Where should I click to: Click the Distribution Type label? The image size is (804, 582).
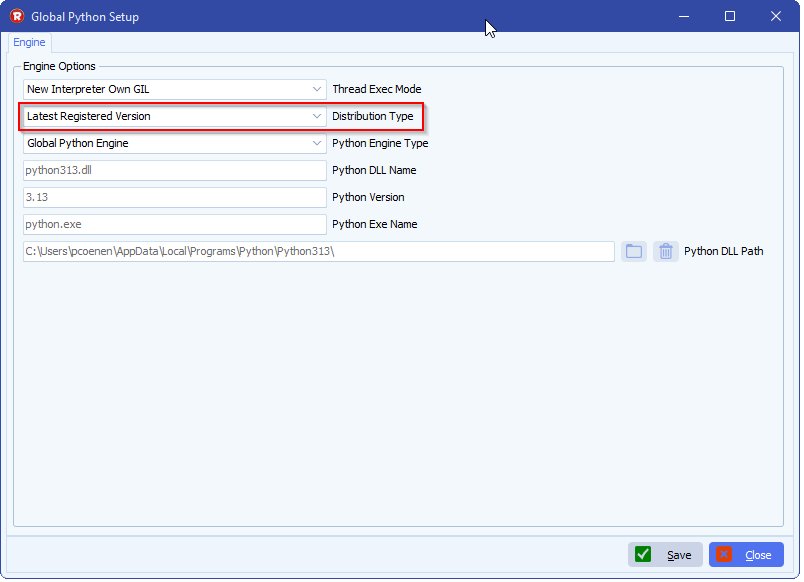373,116
